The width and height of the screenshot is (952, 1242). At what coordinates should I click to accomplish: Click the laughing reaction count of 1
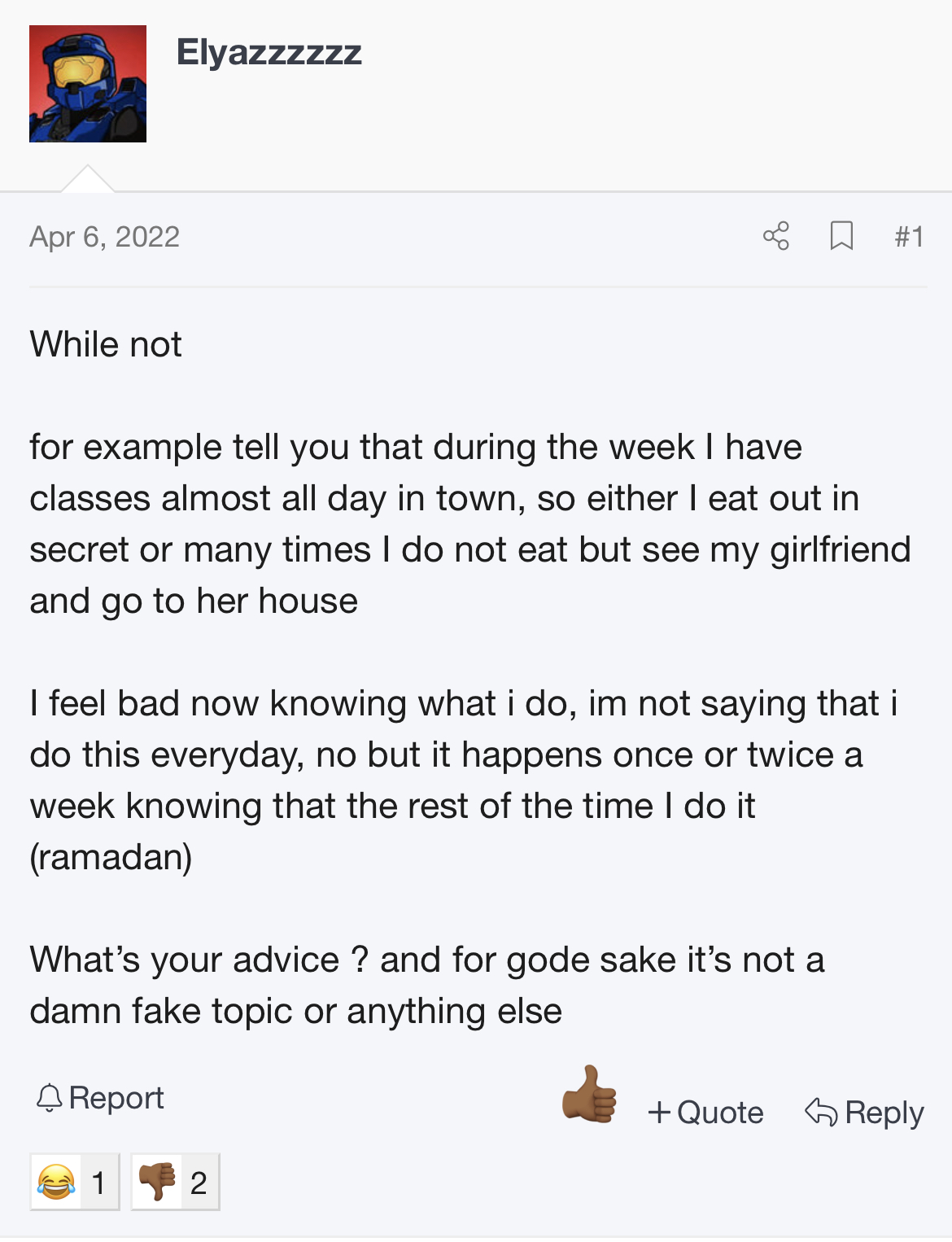tap(99, 1183)
